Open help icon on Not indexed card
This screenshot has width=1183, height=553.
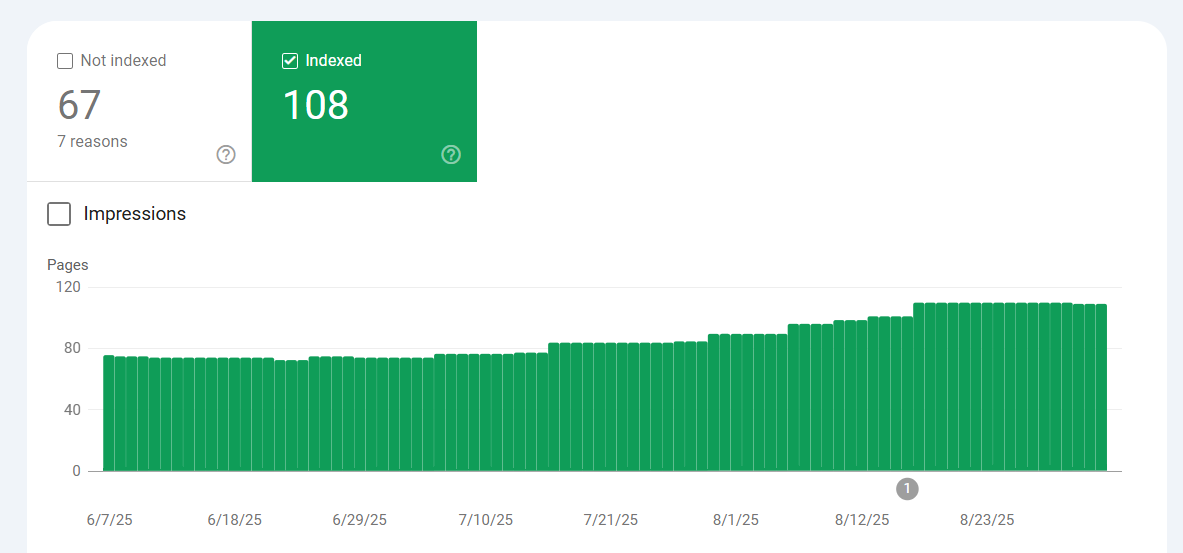[226, 155]
